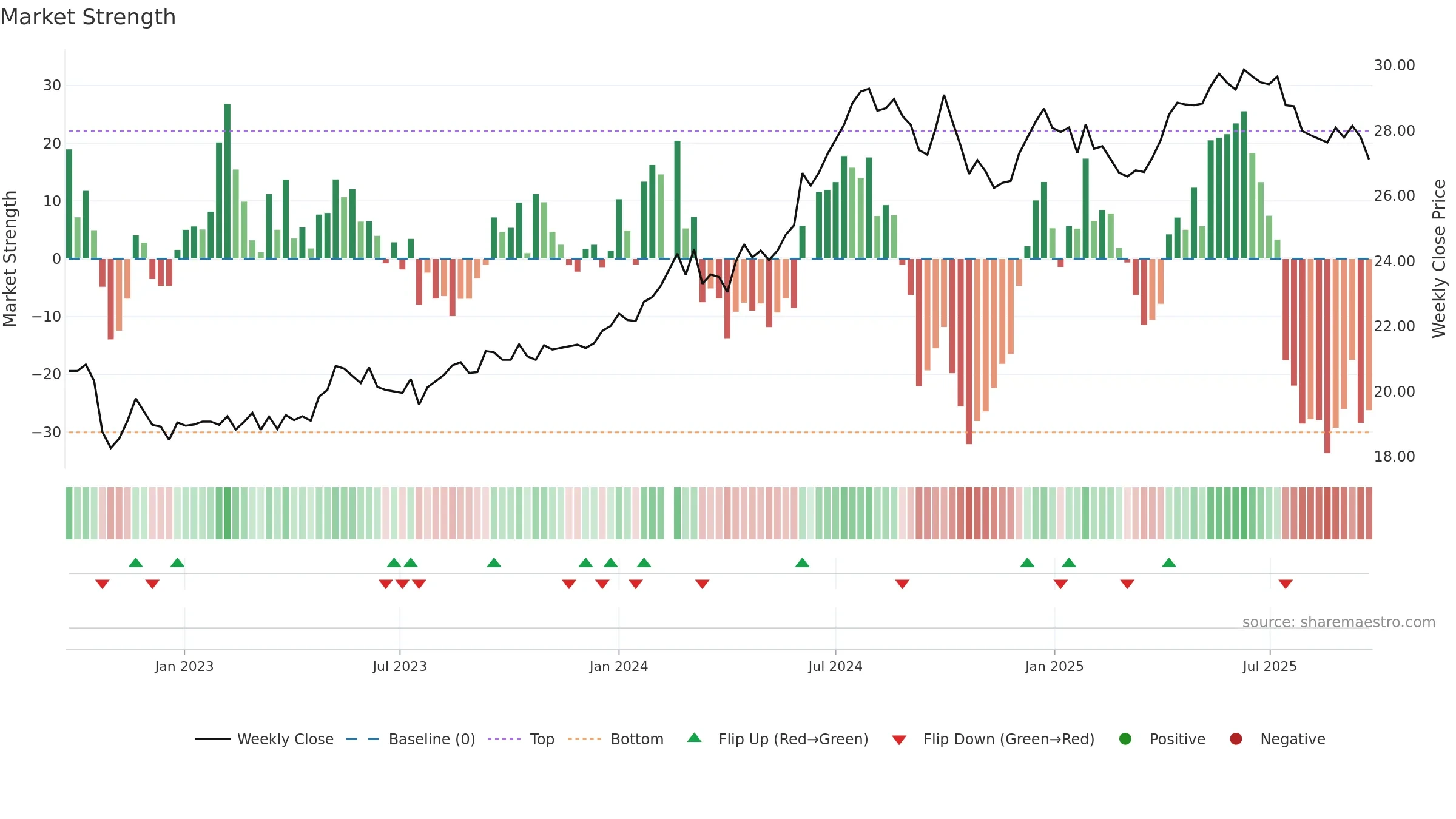Click the 24.00 price tick label
Screen dimensions: 1456x819
[x=1394, y=261]
